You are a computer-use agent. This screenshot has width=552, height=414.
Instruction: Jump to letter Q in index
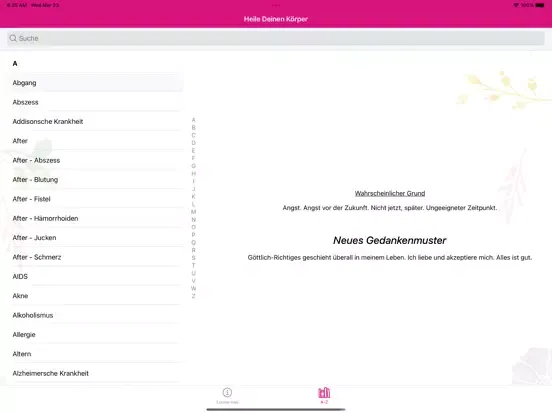193,243
